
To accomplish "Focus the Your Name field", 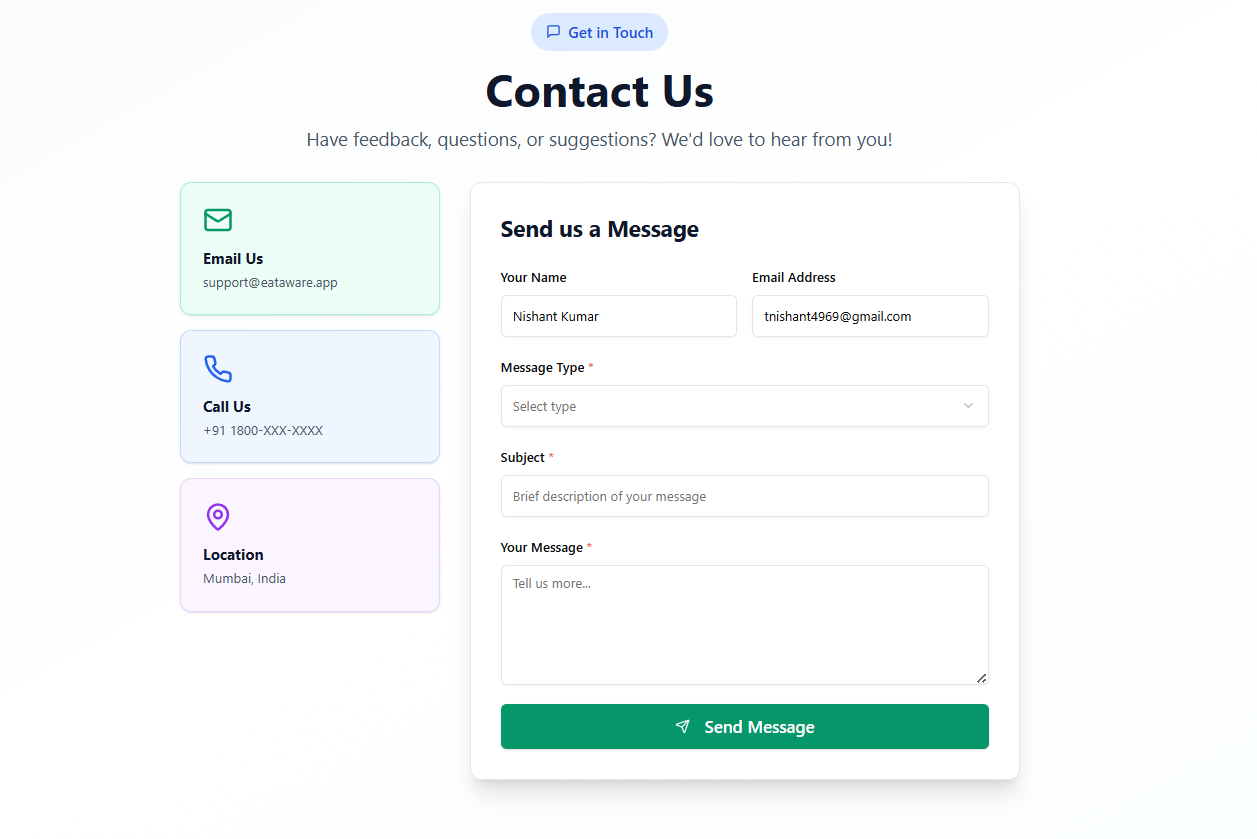I will coord(619,316).
